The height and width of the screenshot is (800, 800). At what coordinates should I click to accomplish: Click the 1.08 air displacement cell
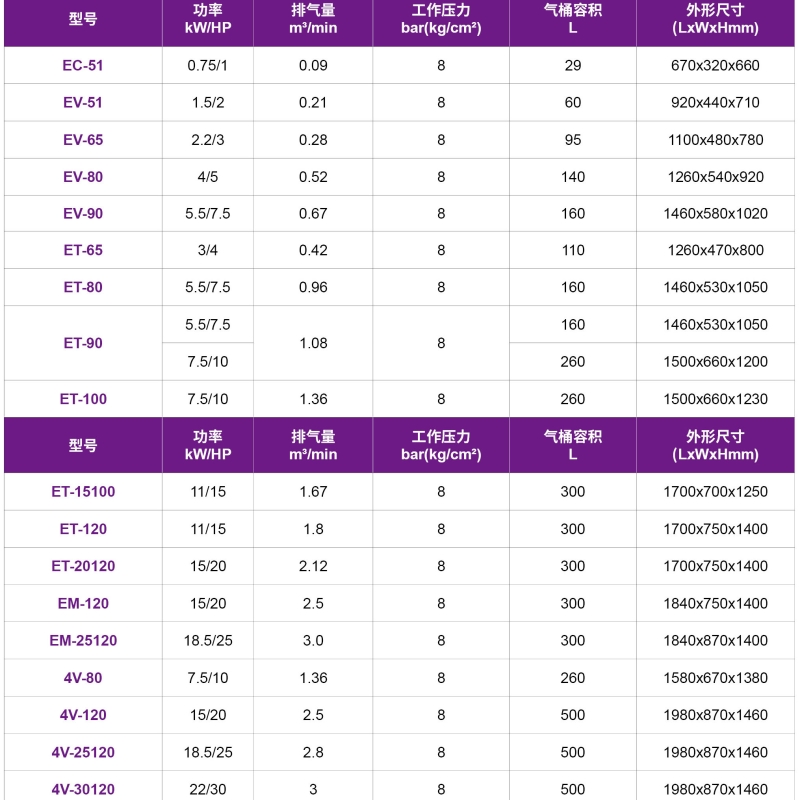pyautogui.click(x=313, y=343)
